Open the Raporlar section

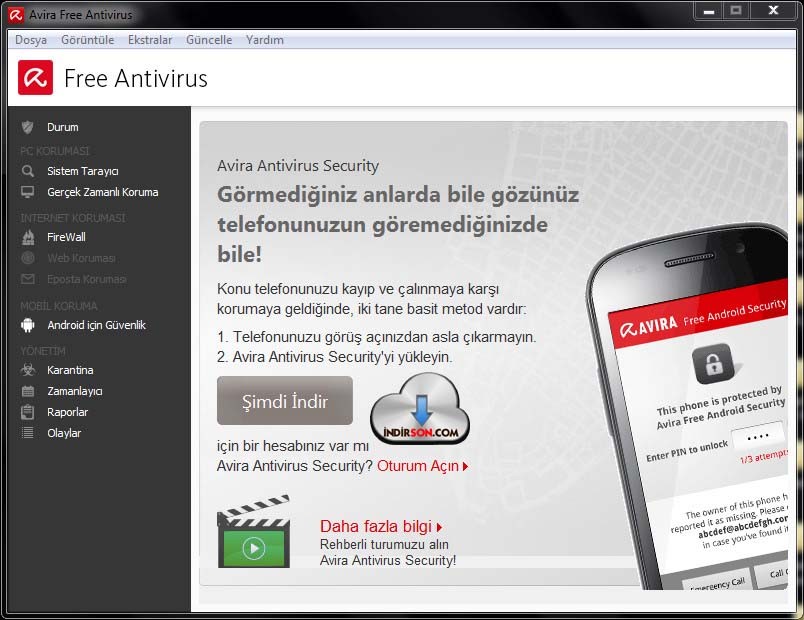pos(67,412)
